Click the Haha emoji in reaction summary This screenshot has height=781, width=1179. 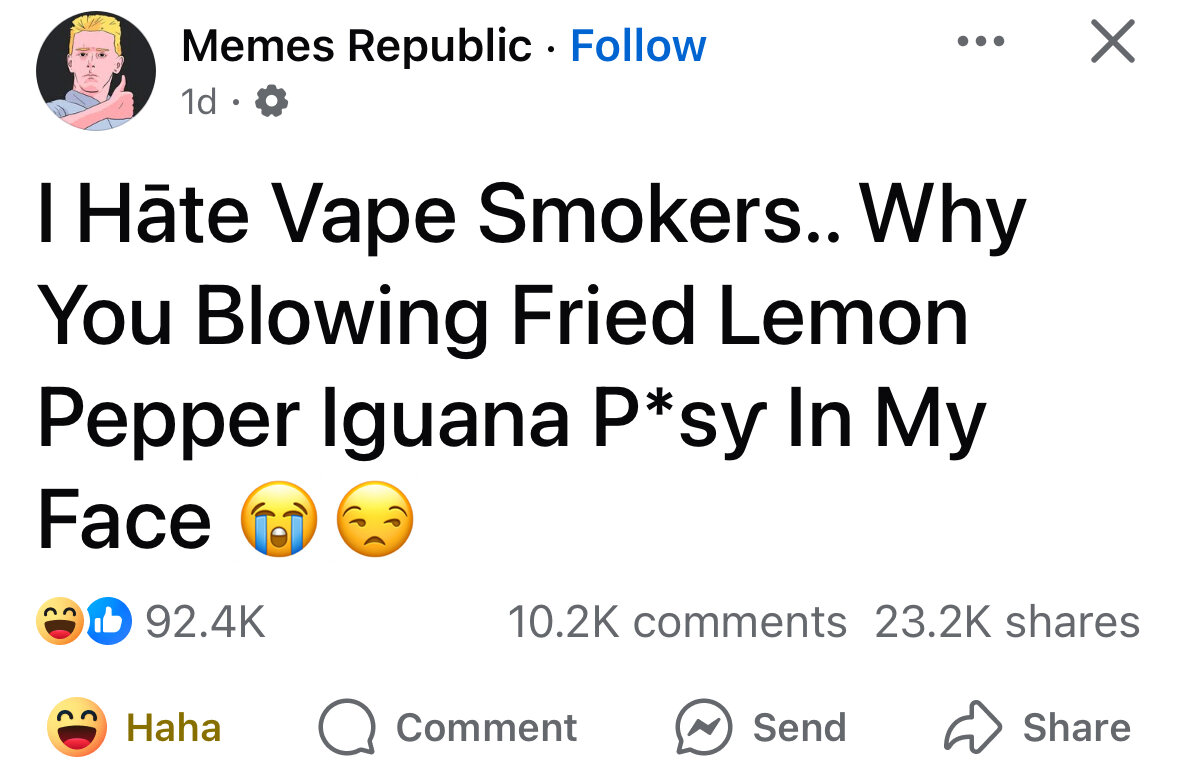tap(59, 622)
